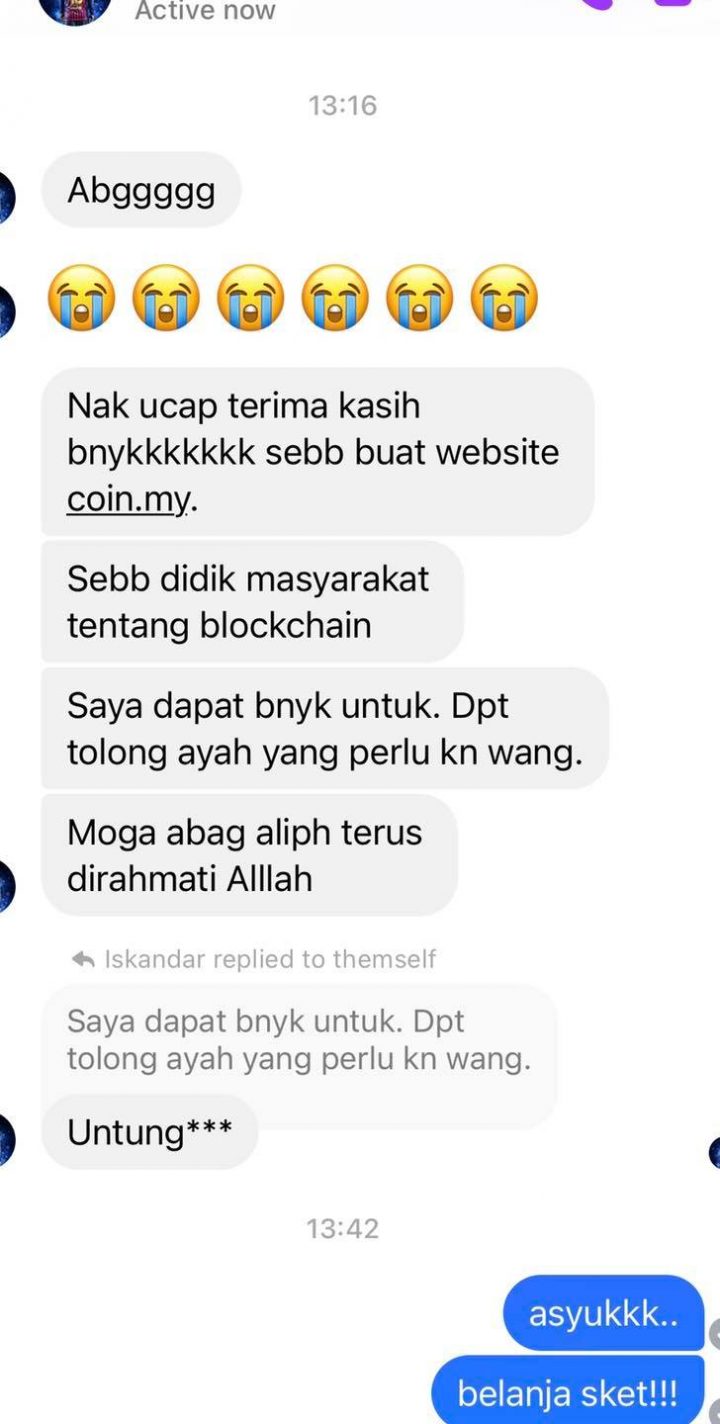720x1424 pixels.
Task: Tap the blue "belanja sket!!!" sent message
Action: (568, 1391)
